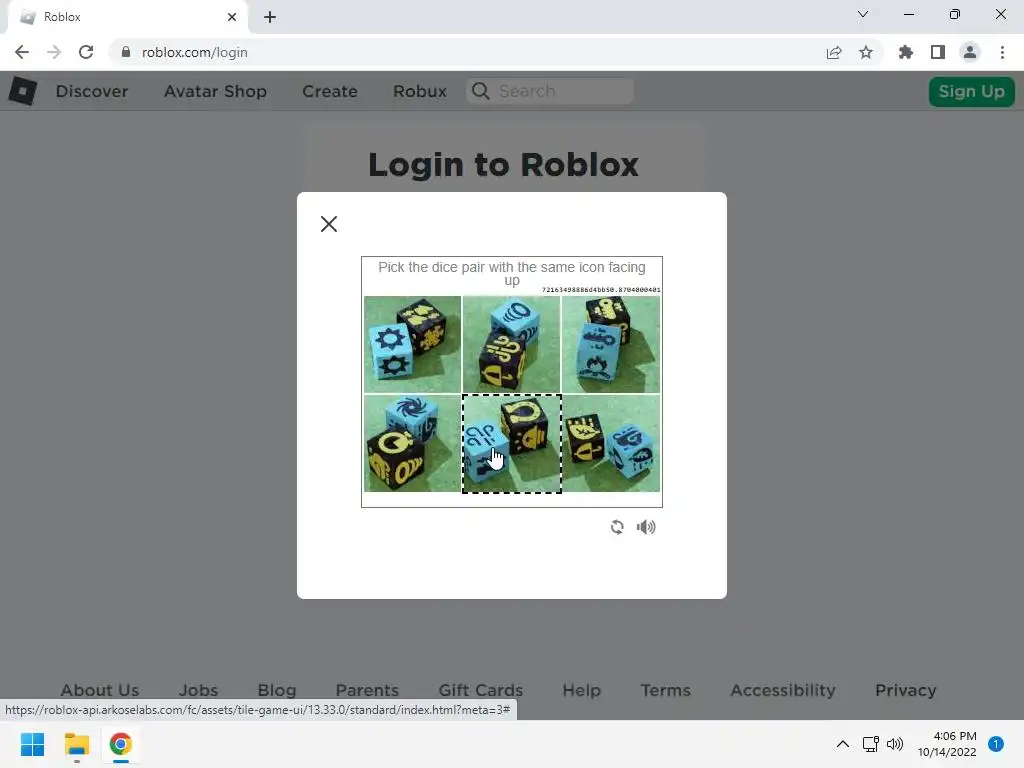Open the Extensions puzzle icon

(x=906, y=52)
